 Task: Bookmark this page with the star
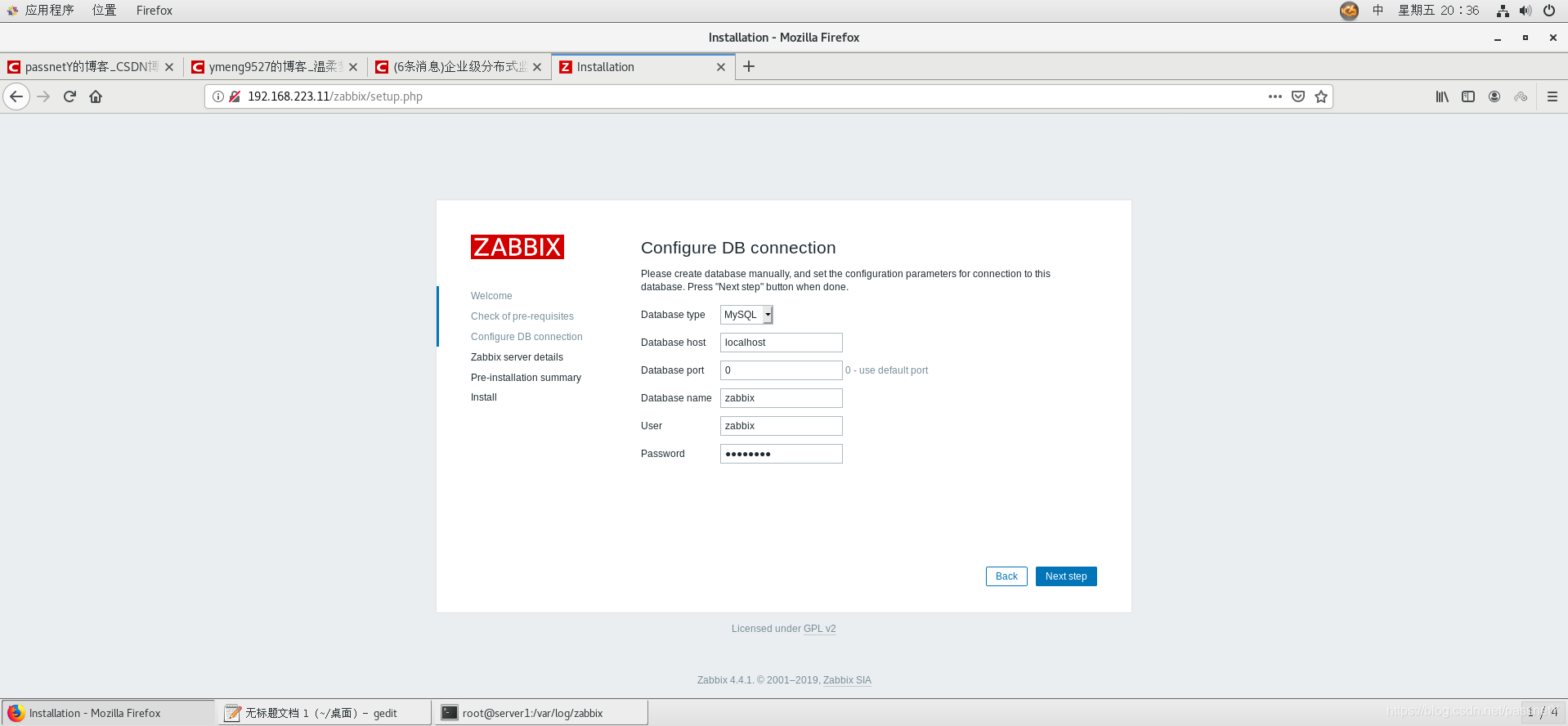1321,96
